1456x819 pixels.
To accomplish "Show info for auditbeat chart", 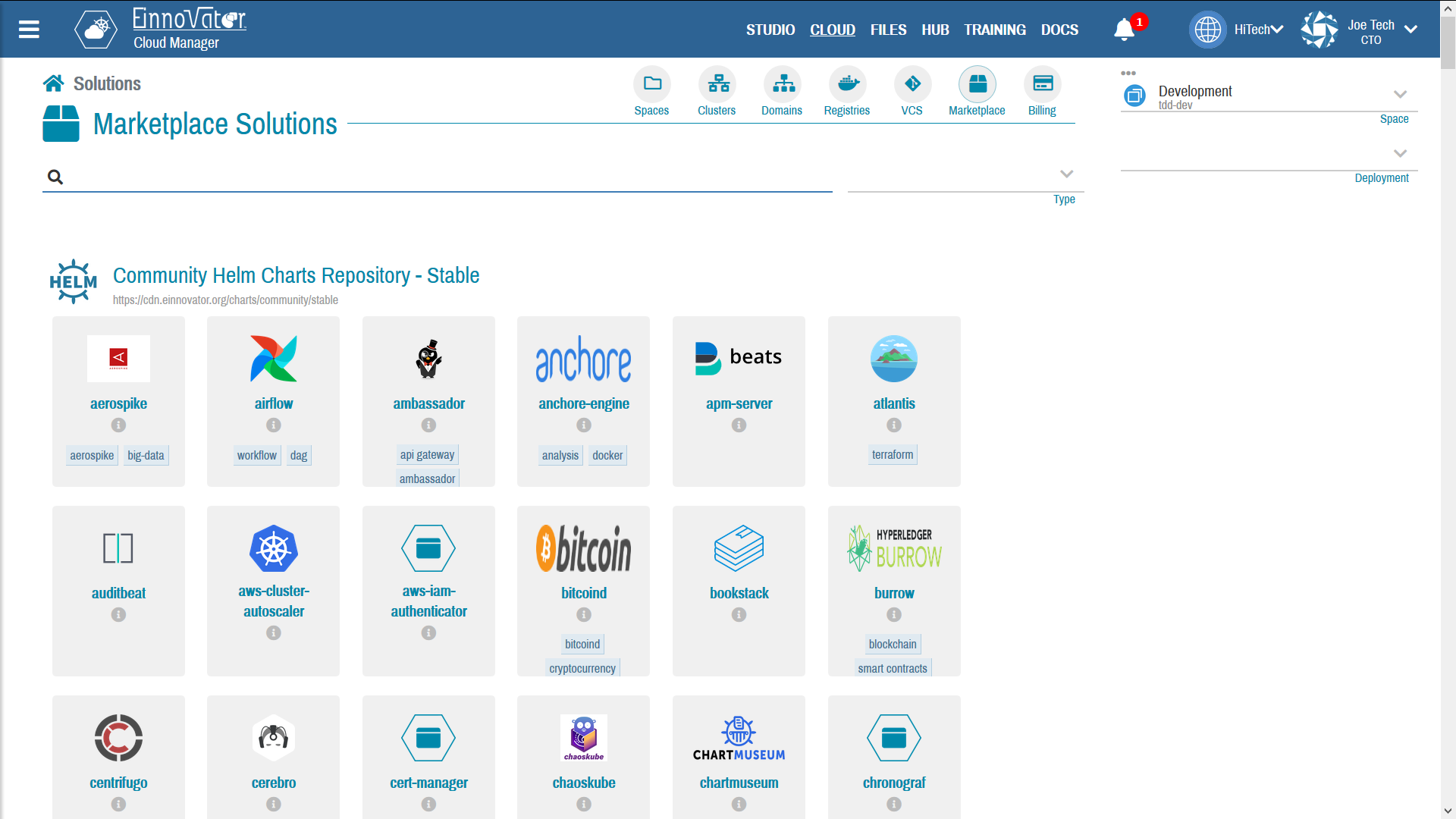I will coord(118,615).
